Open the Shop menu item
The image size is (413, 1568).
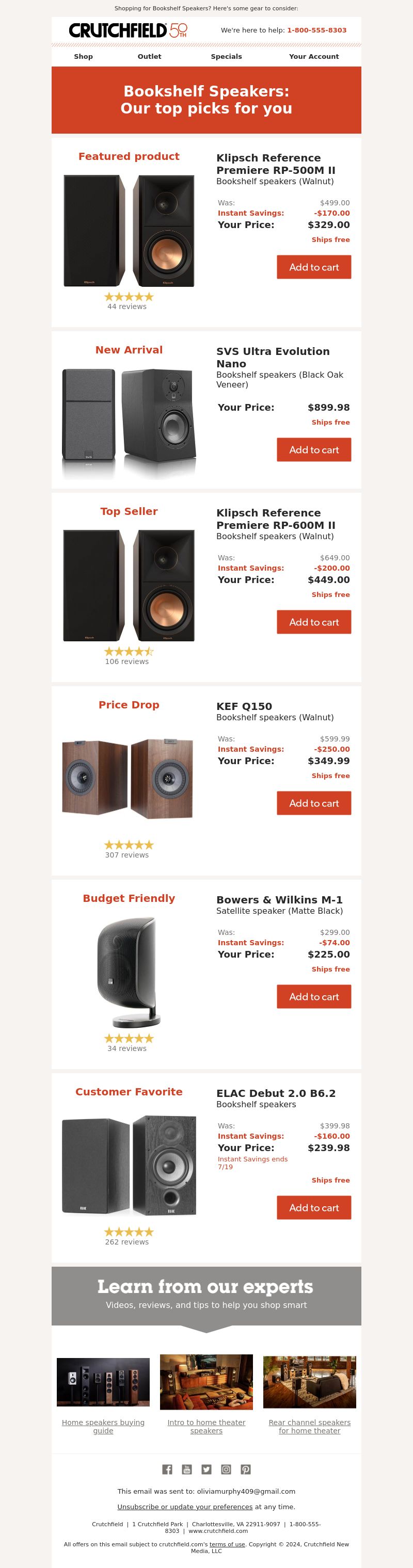84,57
